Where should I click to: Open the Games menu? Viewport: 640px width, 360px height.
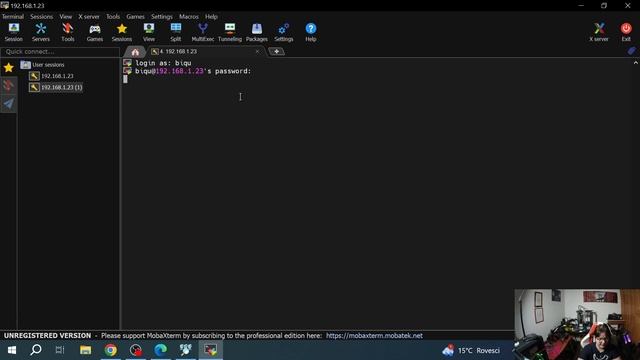135,17
